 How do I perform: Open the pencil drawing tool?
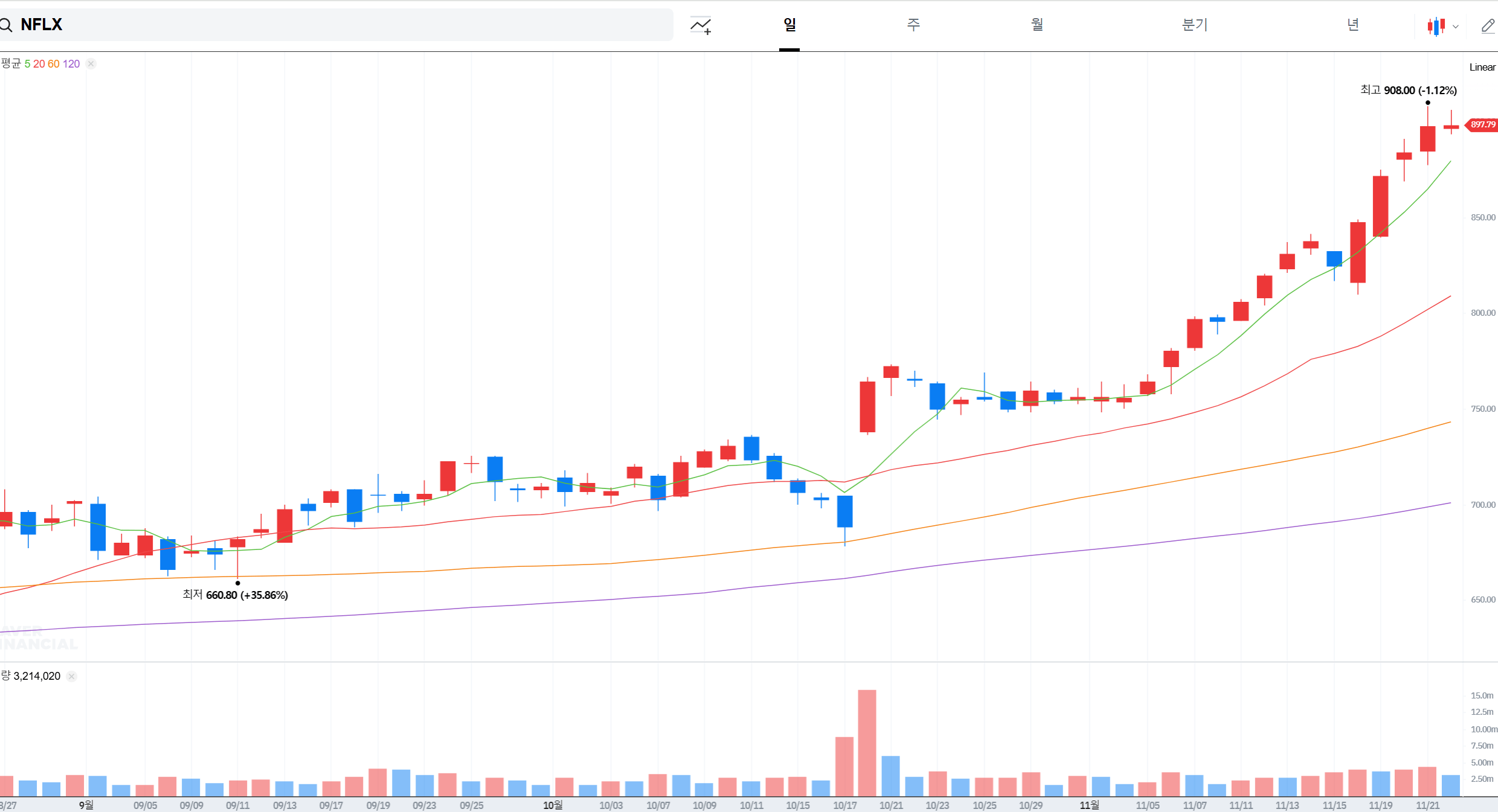click(1488, 26)
